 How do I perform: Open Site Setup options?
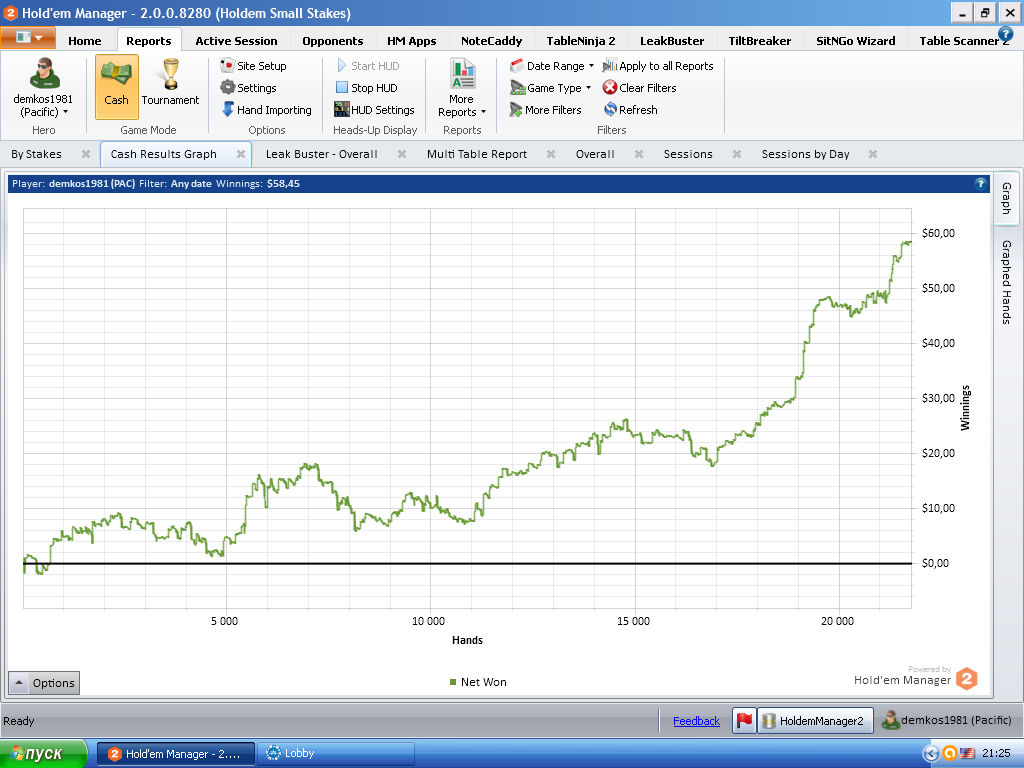[253, 66]
